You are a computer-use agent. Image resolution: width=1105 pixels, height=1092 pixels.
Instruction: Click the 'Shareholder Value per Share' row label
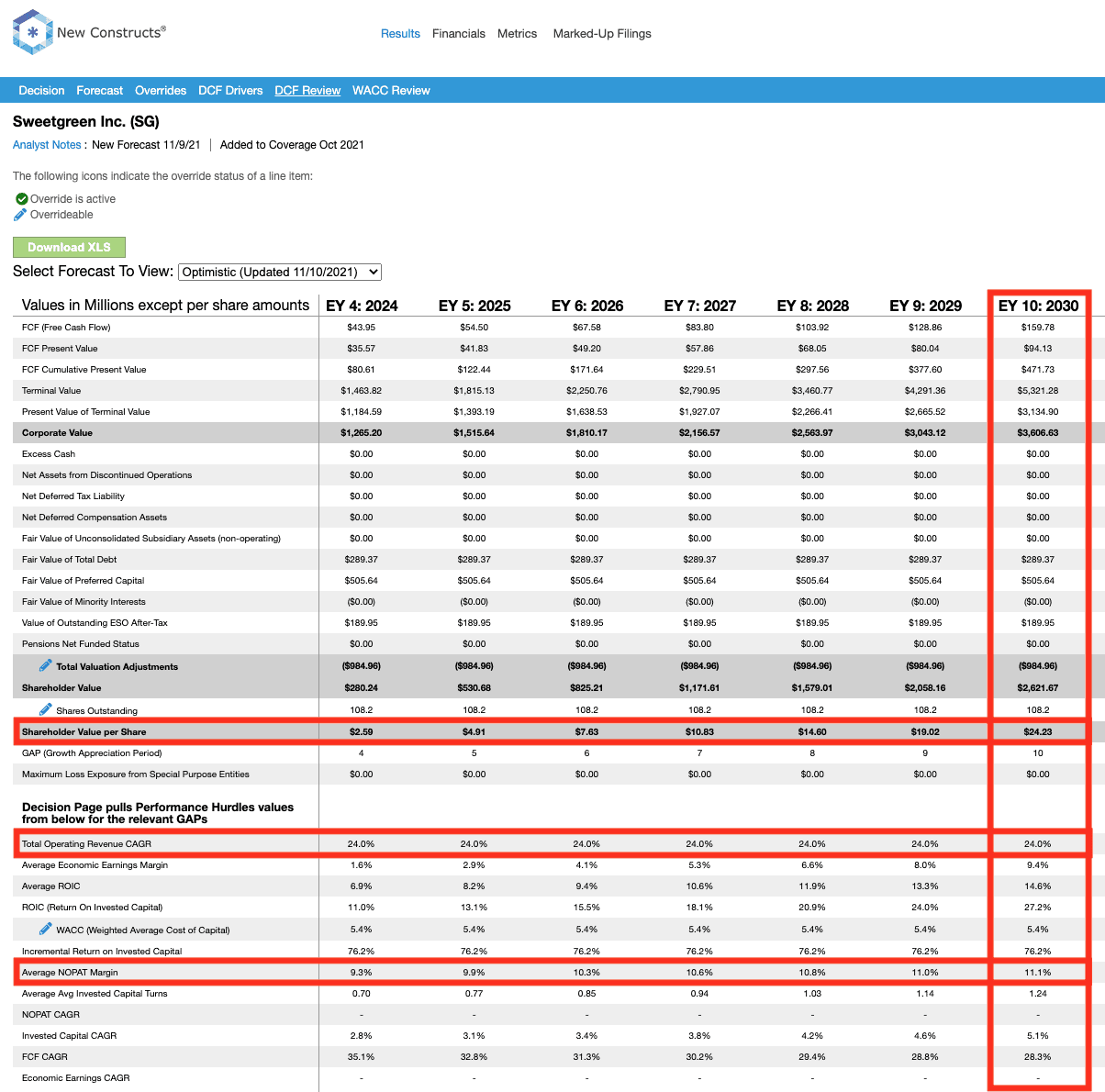pos(84,732)
